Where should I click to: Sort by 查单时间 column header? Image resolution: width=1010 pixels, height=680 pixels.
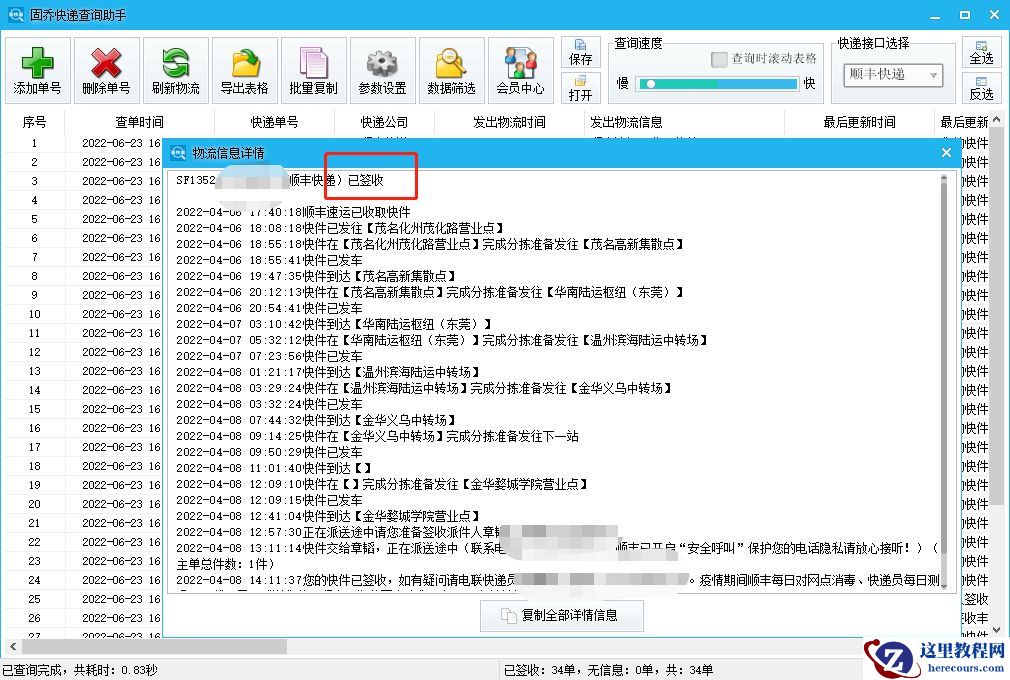(139, 122)
